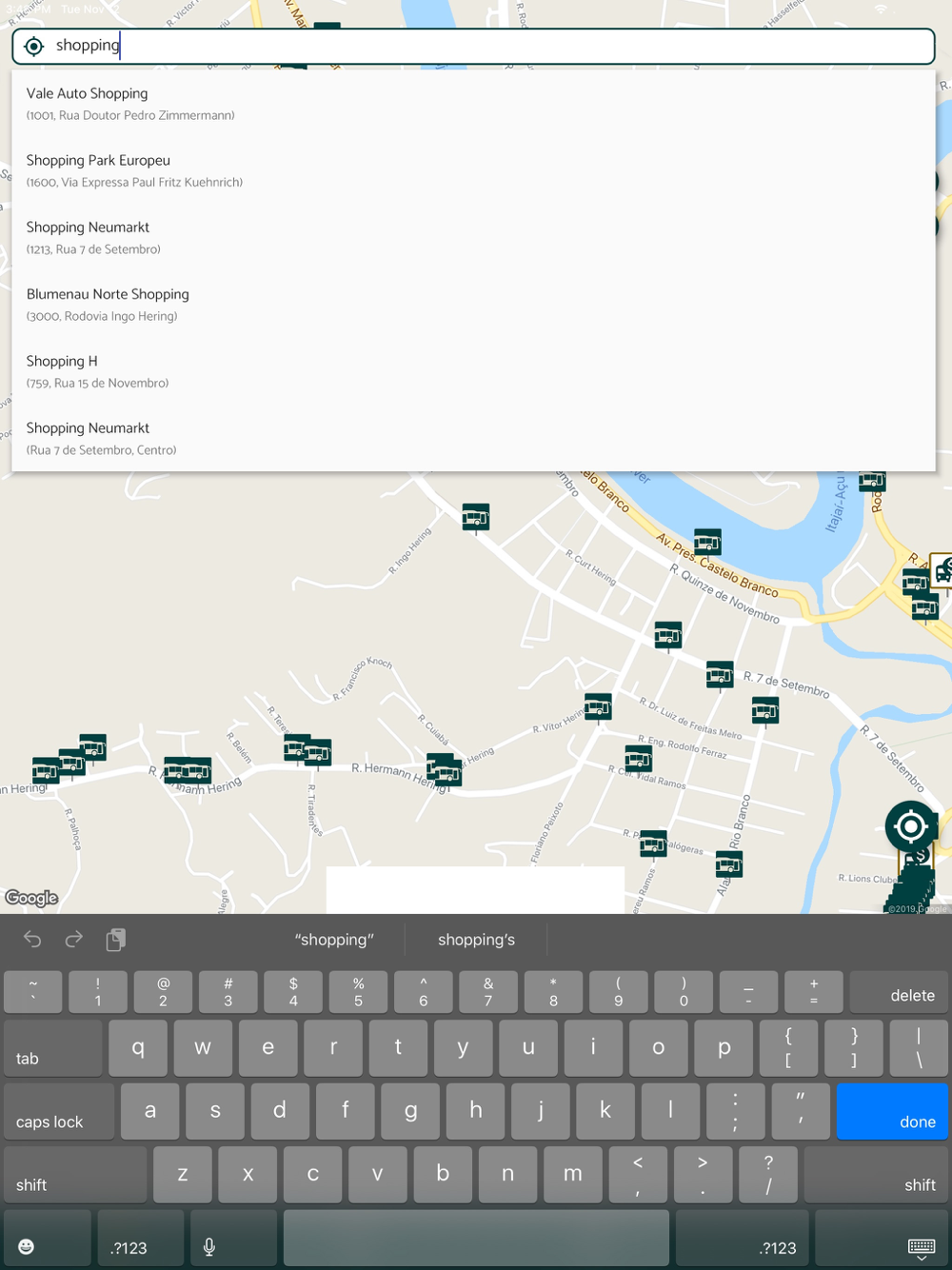Screen dimensions: 952x1270
Task: Tap the blue done key
Action: tap(892, 1111)
